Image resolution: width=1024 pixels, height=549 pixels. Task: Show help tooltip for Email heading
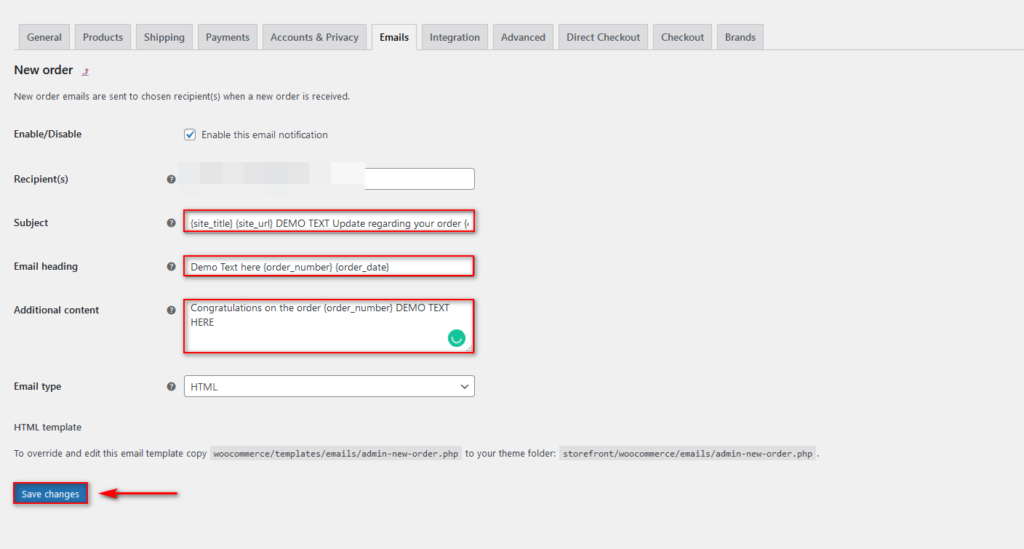pos(171,266)
